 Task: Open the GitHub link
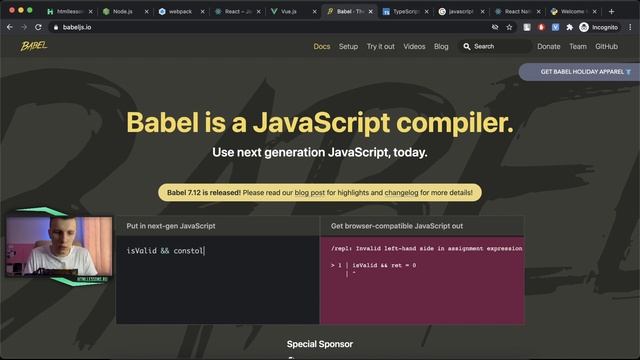[606, 47]
